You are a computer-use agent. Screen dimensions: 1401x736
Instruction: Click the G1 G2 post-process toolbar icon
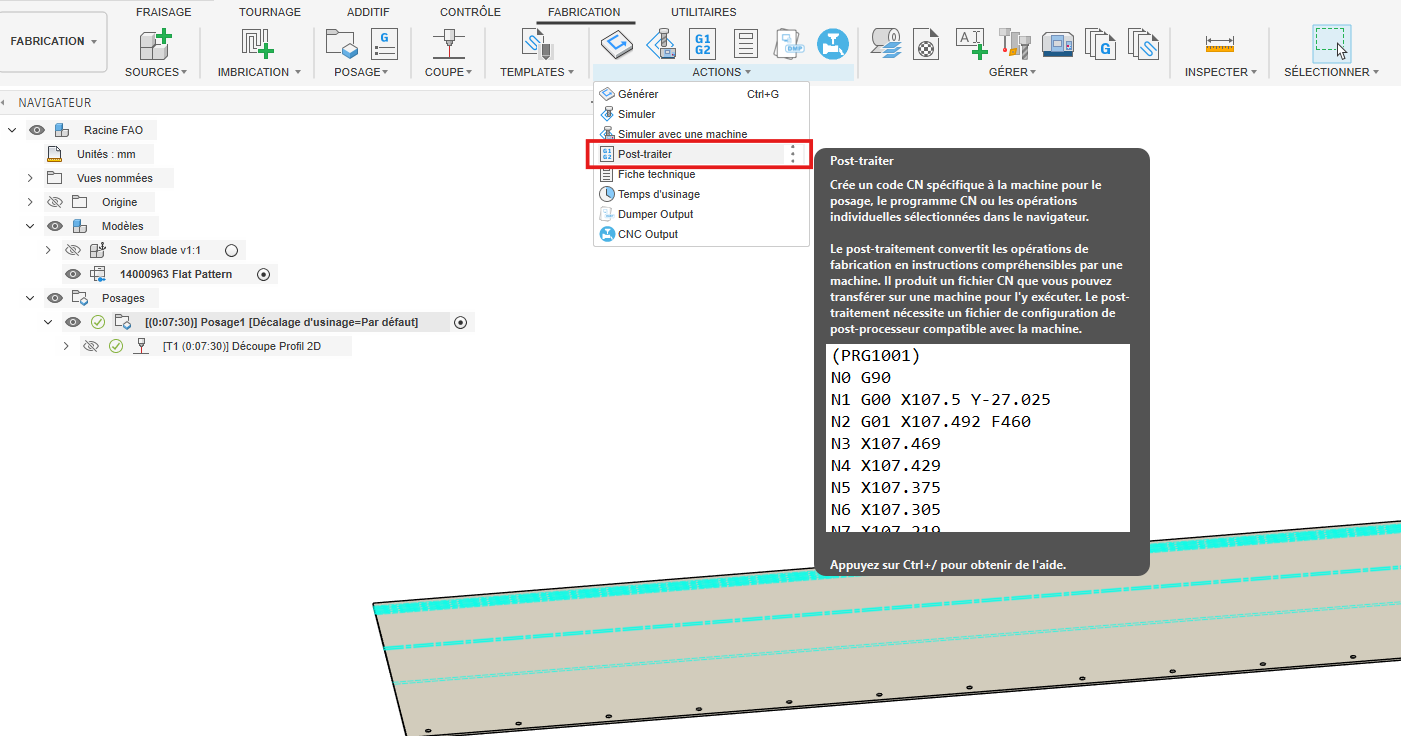click(x=703, y=44)
